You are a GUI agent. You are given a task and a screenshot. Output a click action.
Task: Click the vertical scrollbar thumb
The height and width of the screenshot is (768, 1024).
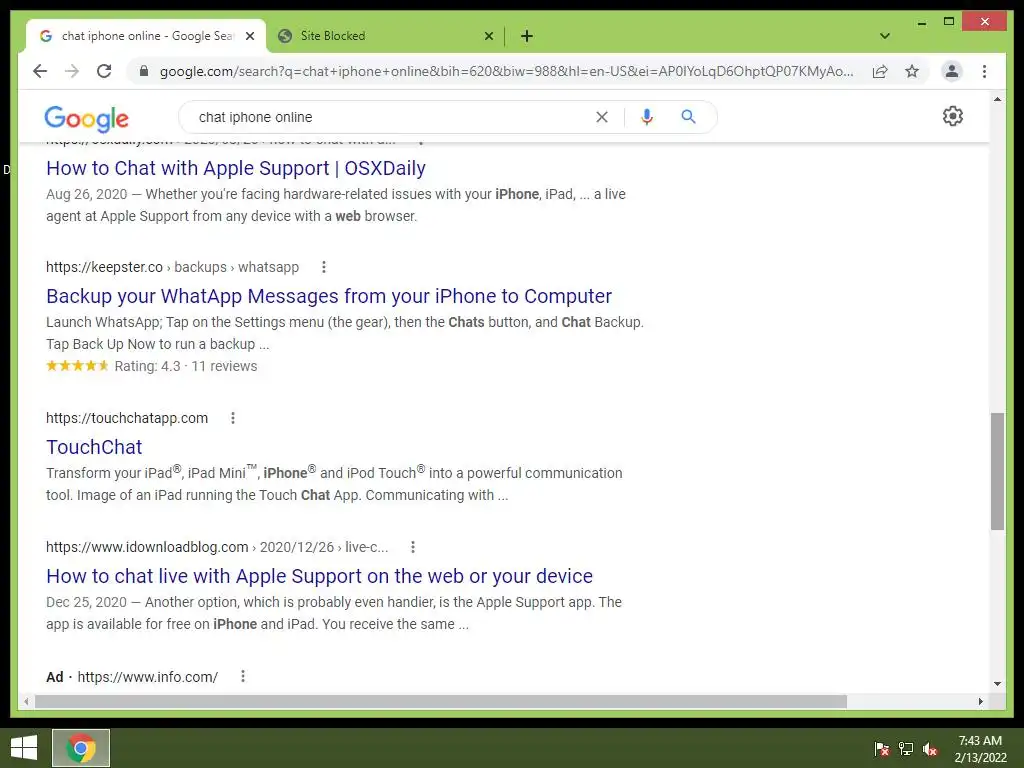point(997,471)
